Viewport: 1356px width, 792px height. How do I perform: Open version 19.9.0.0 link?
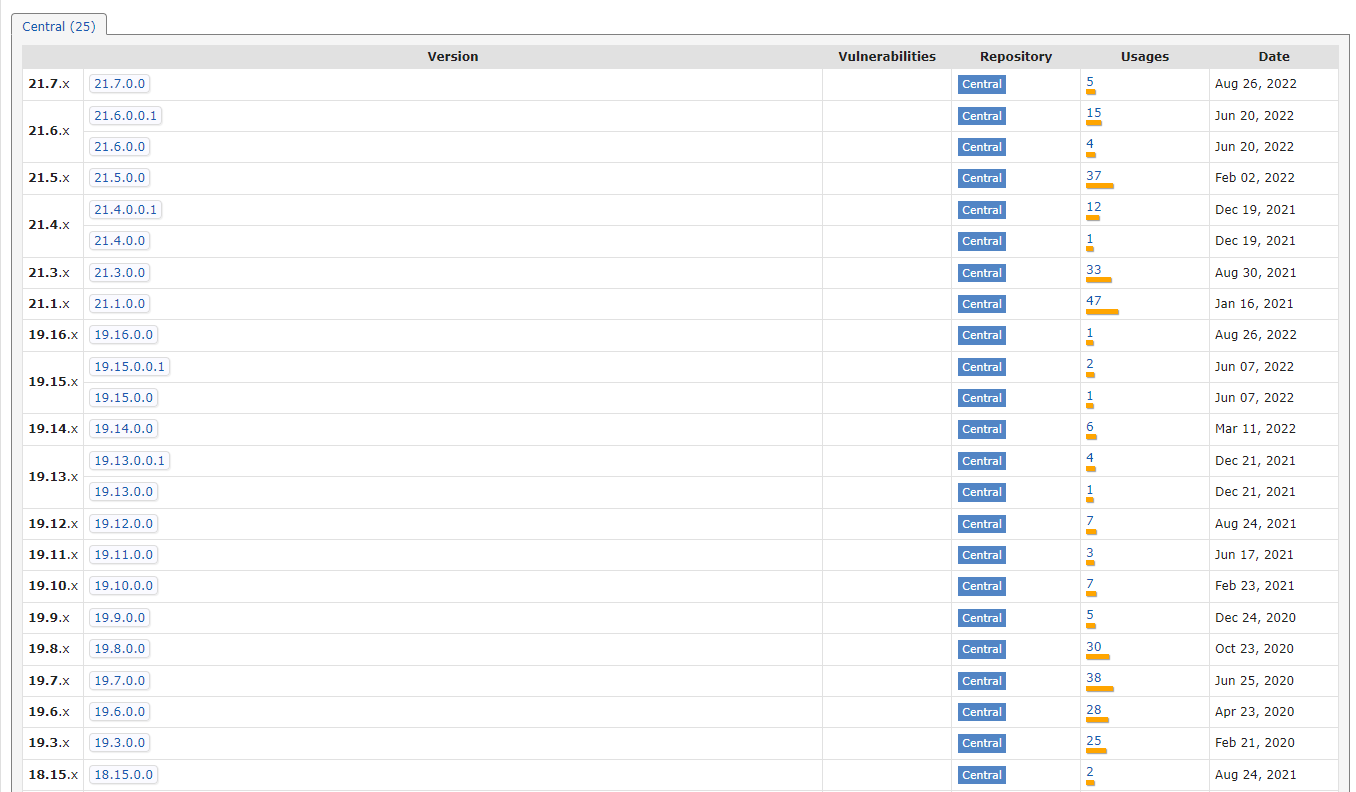120,618
